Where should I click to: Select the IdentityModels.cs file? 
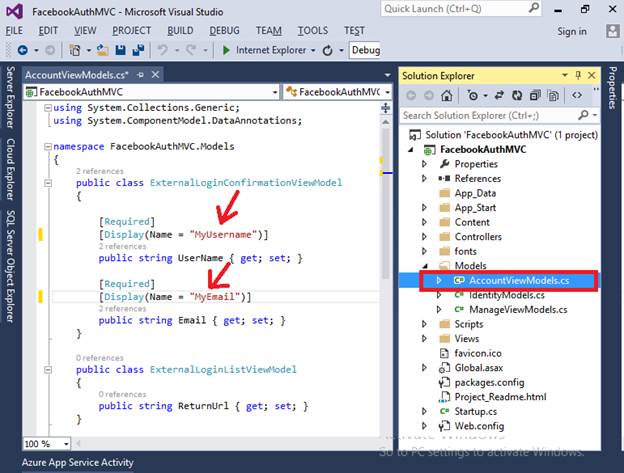[x=507, y=295]
